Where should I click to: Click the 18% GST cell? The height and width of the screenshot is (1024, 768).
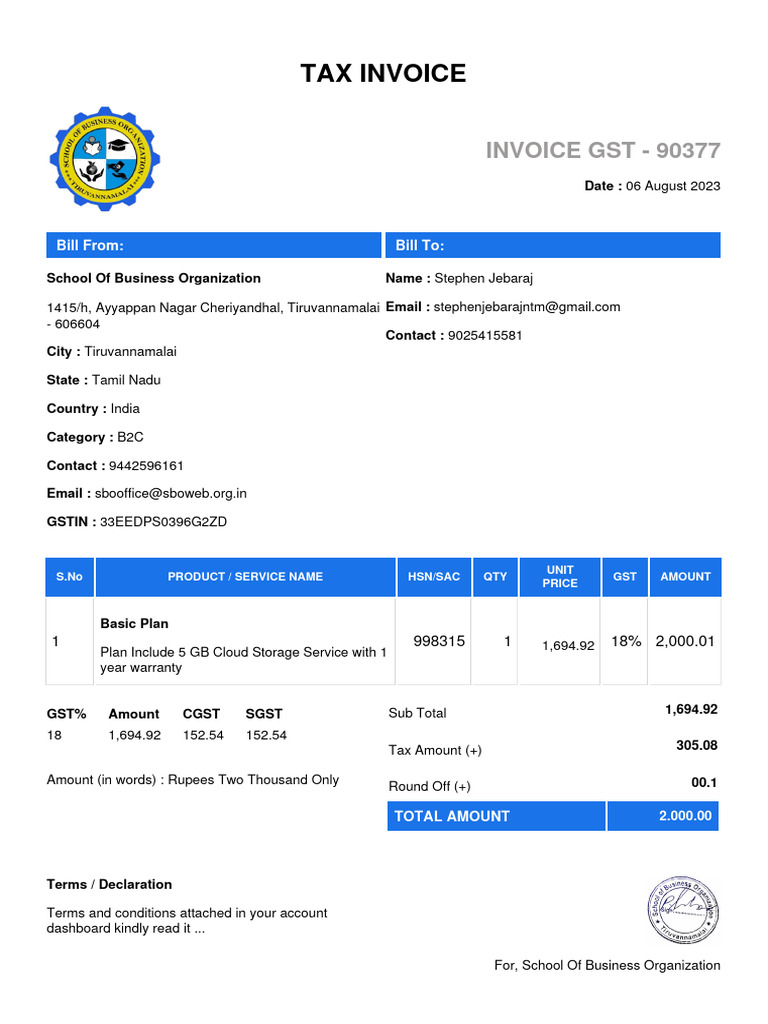coord(626,641)
